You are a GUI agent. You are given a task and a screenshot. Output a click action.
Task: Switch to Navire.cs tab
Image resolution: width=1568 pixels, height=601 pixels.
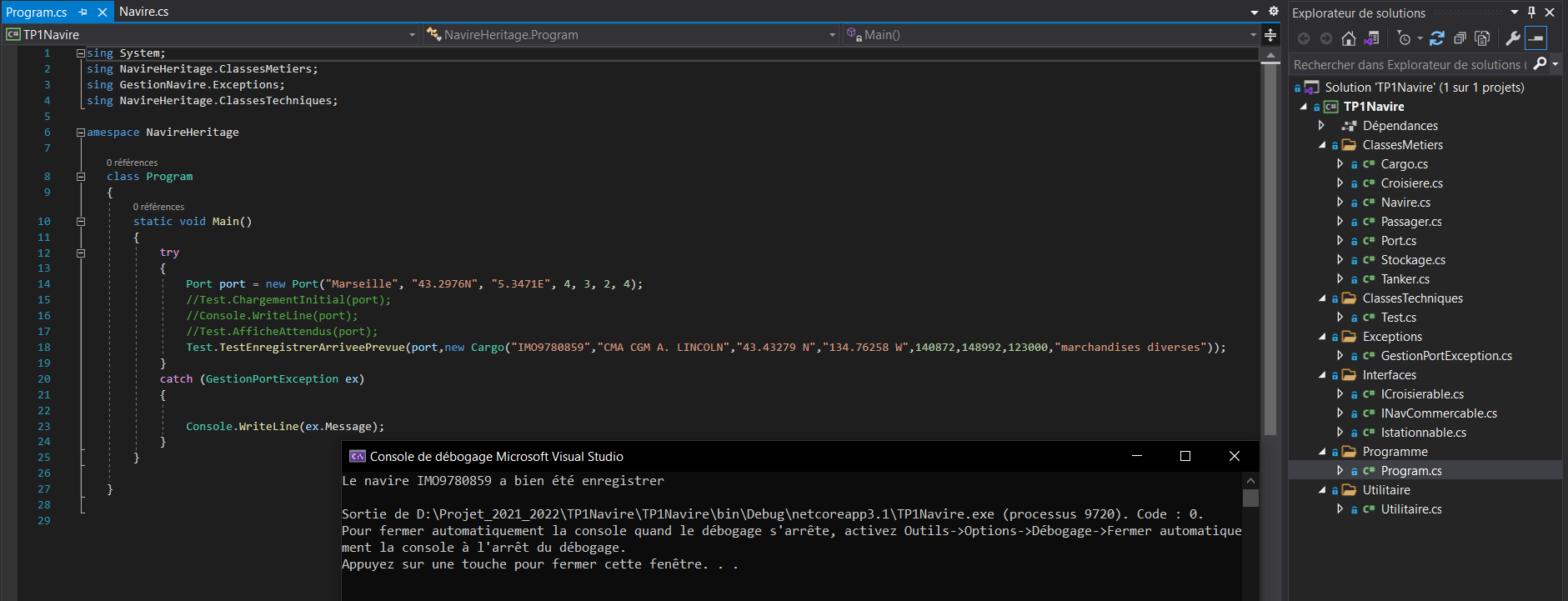pos(143,12)
